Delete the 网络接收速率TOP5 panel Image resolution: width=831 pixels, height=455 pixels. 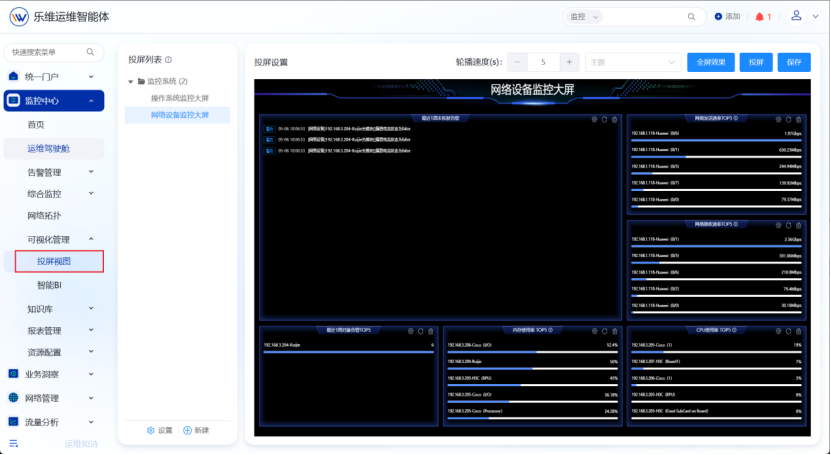click(799, 225)
